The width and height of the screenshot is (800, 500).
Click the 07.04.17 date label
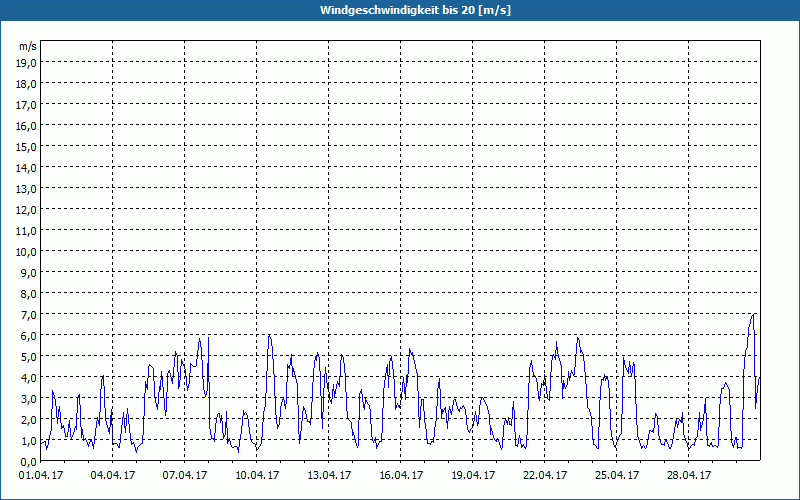click(x=185, y=476)
